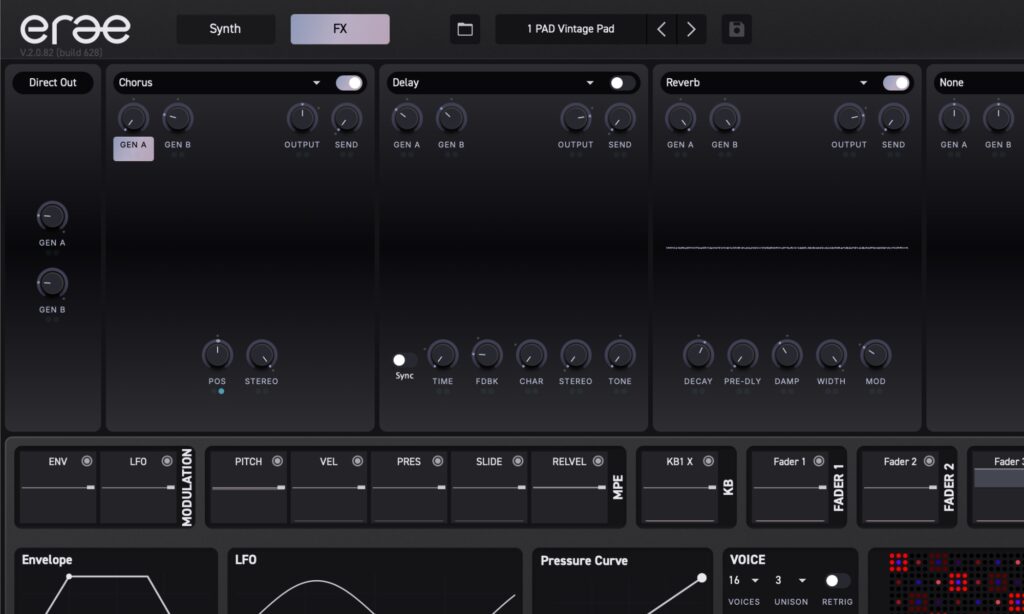1024x614 pixels.
Task: Click the Reverb DECAY knob
Action: click(x=698, y=355)
